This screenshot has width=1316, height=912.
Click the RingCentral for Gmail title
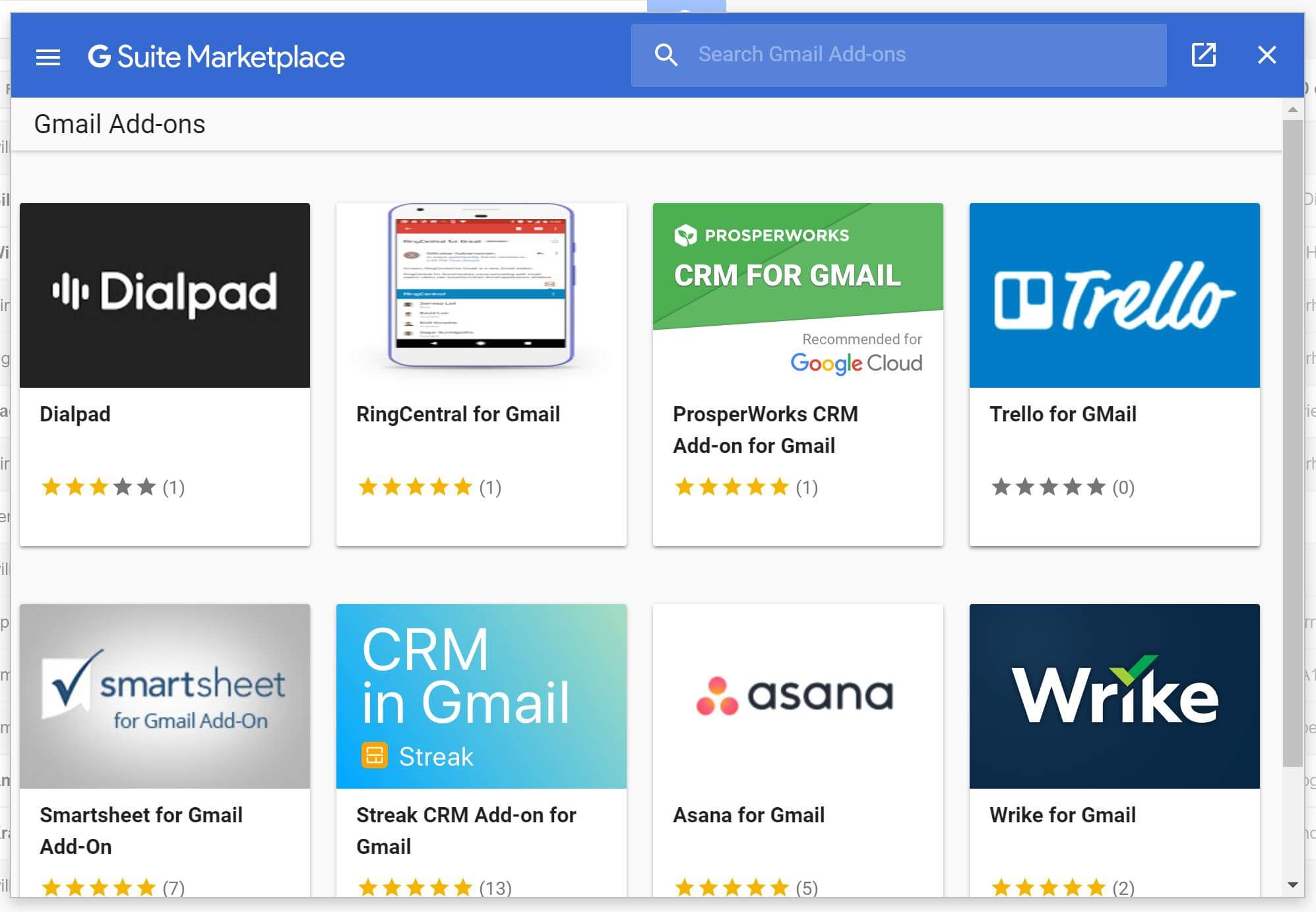point(458,414)
